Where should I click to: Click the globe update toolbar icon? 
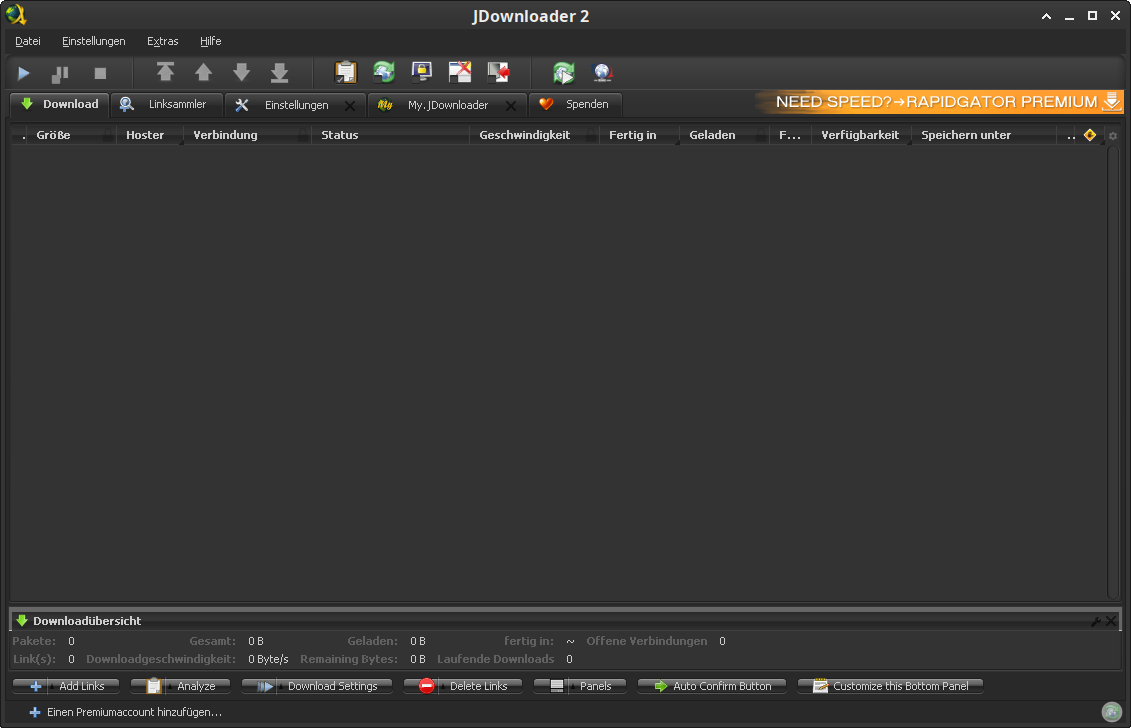tap(602, 72)
